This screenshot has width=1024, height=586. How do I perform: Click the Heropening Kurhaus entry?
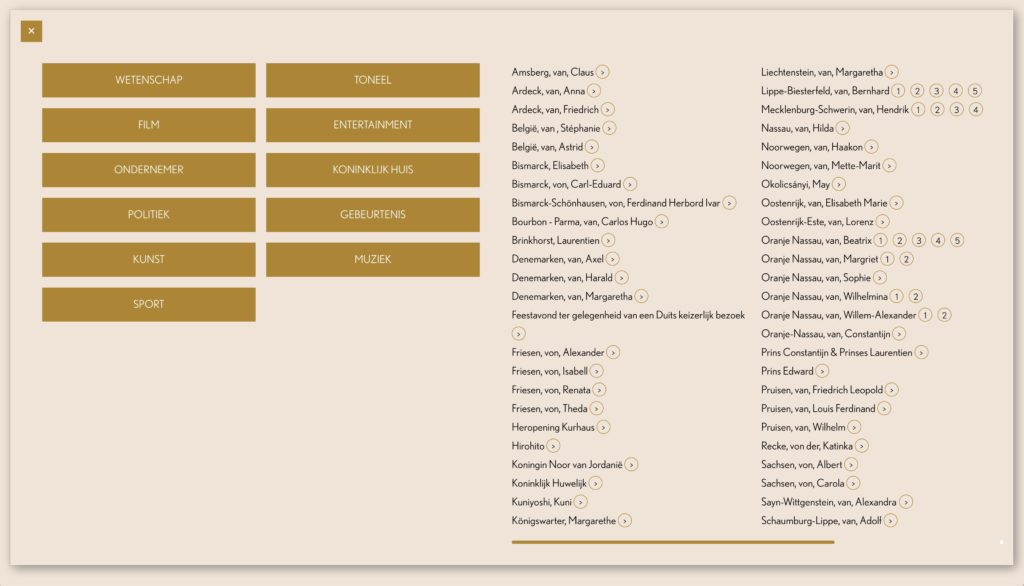[552, 427]
